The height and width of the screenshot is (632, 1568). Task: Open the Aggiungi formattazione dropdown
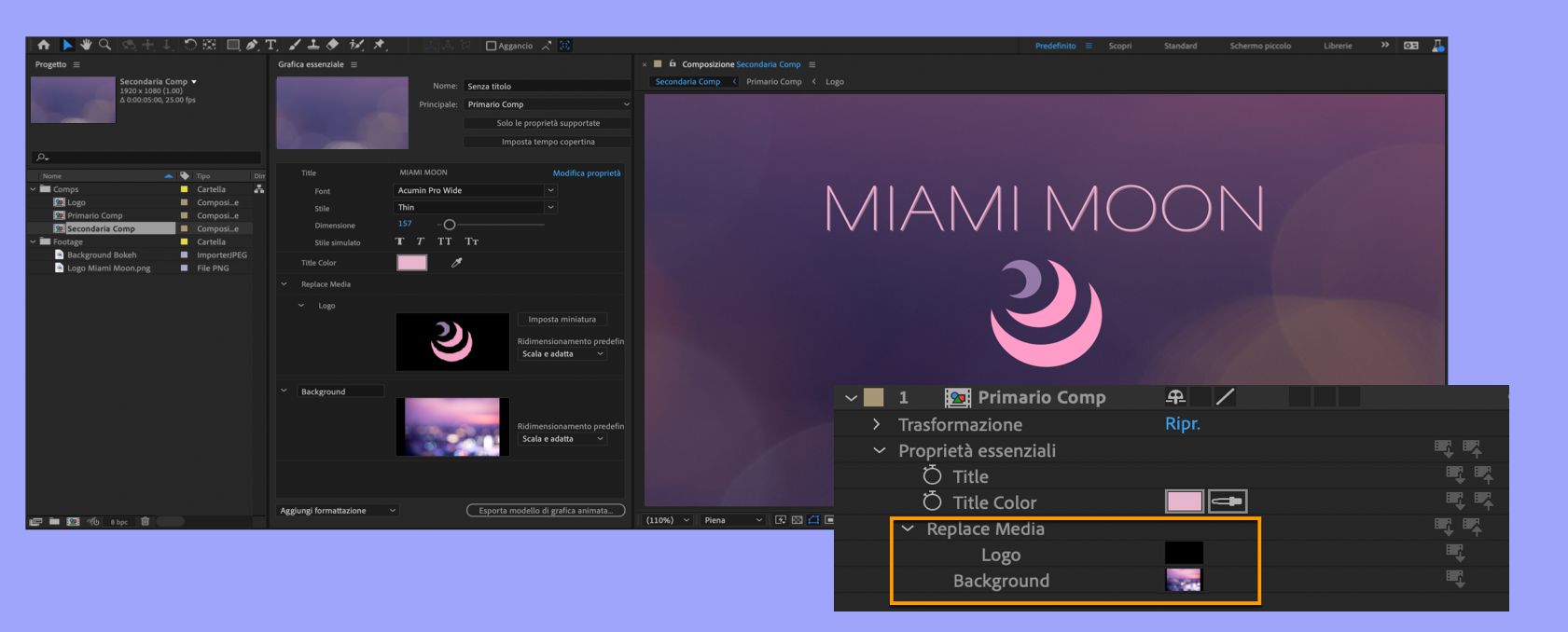[x=338, y=511]
